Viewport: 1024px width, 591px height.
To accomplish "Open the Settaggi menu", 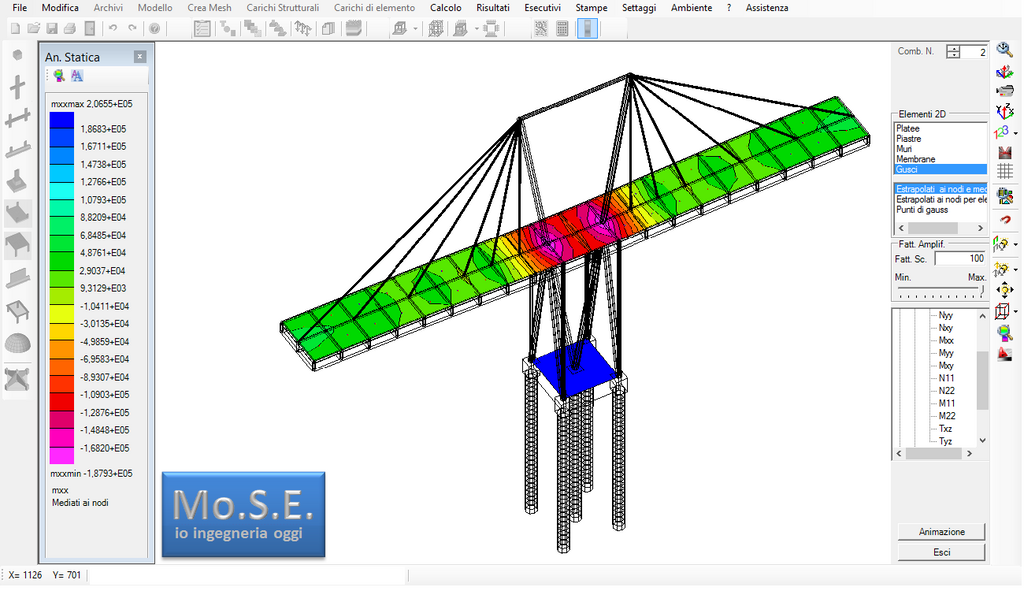I will 639,8.
